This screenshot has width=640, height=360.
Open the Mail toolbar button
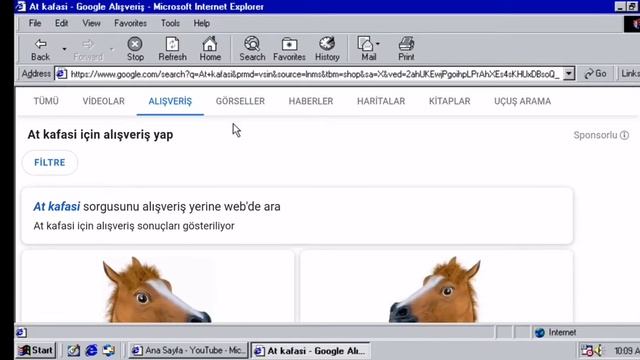(x=369, y=49)
